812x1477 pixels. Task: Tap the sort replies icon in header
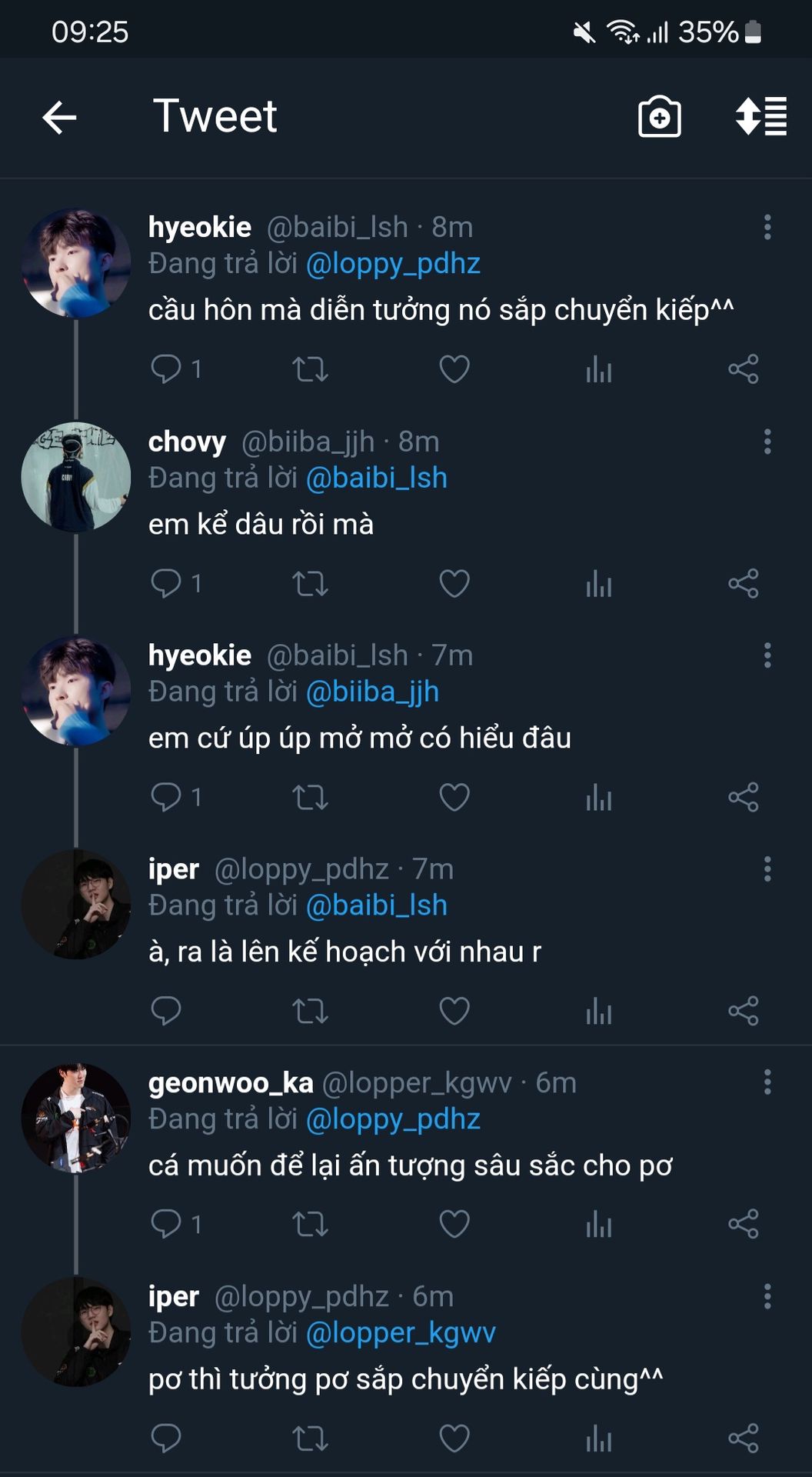click(760, 118)
